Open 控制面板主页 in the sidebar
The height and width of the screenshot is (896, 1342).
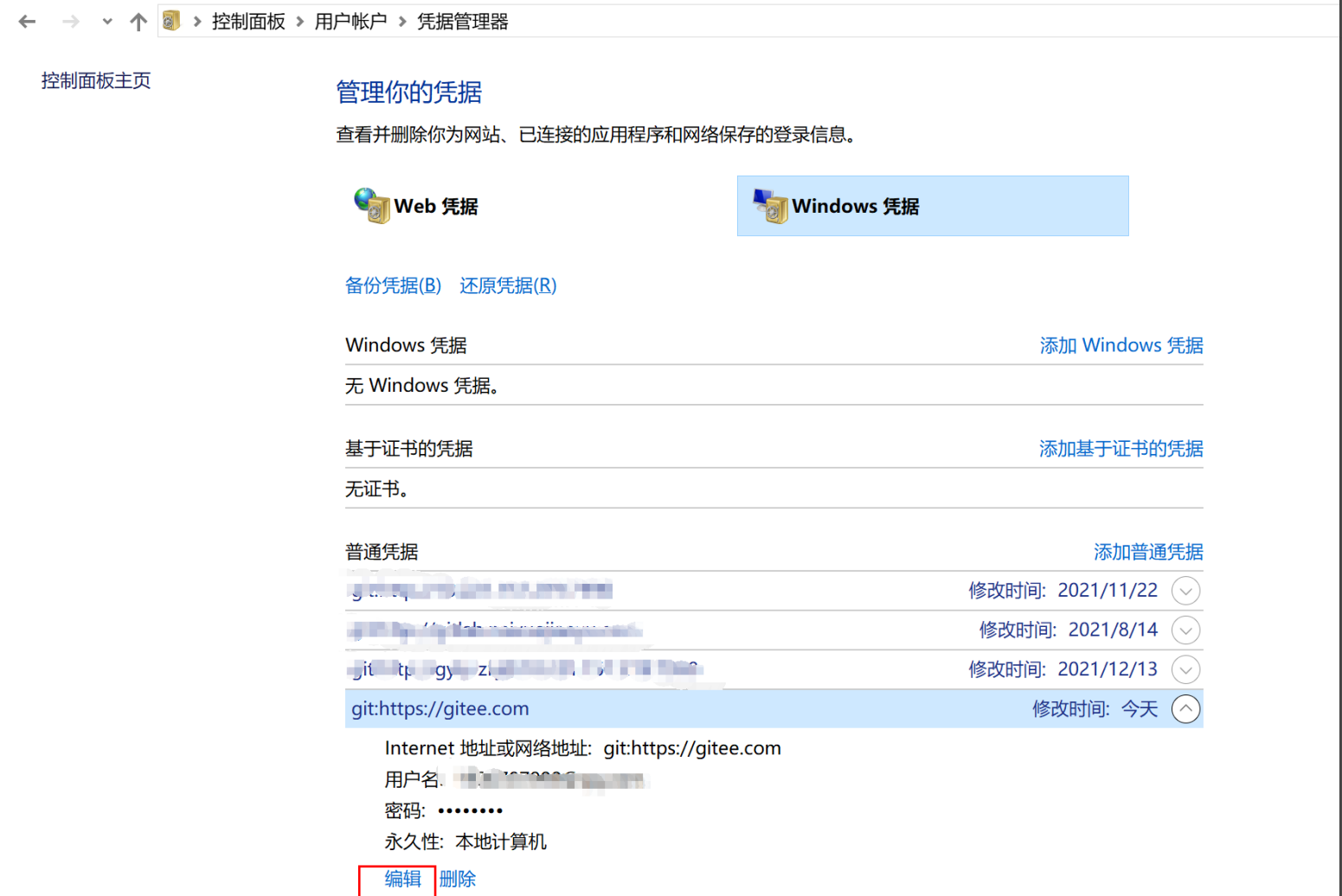95,80
